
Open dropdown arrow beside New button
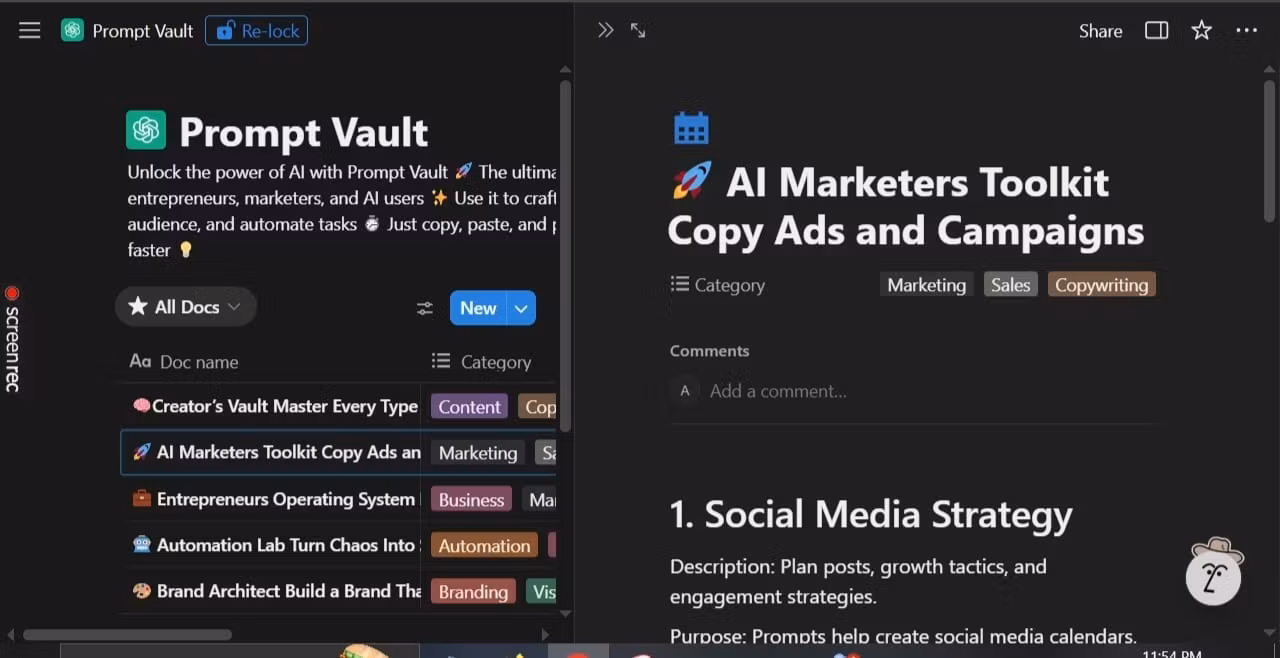[521, 308]
